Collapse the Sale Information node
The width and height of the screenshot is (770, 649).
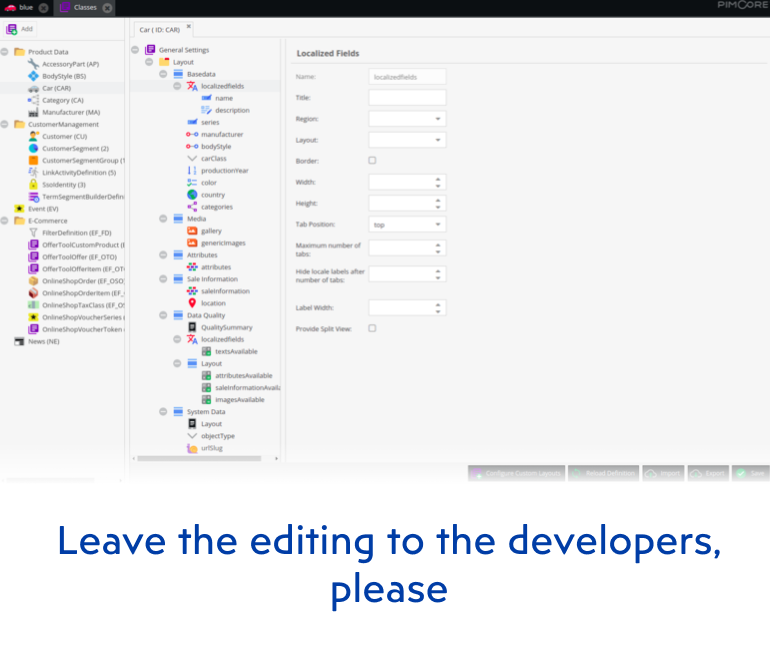tap(163, 279)
